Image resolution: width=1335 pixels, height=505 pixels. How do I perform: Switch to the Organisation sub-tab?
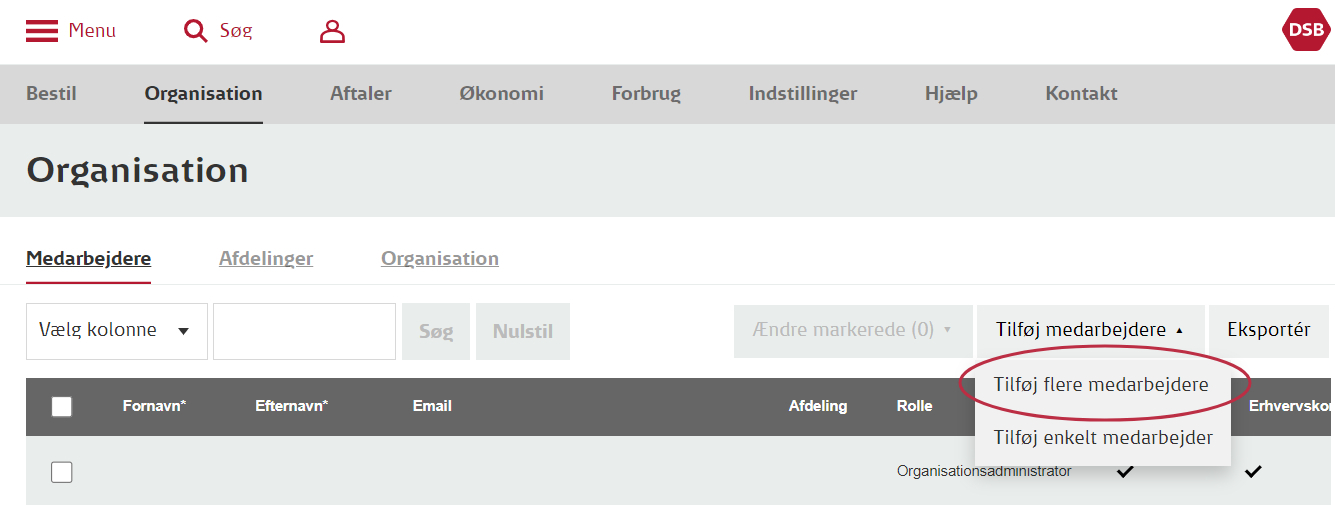coord(440,258)
